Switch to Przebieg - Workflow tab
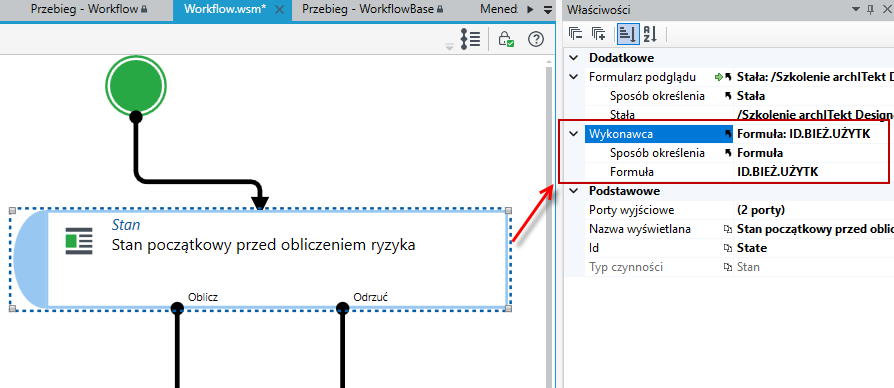894x388 pixels. pos(90,10)
